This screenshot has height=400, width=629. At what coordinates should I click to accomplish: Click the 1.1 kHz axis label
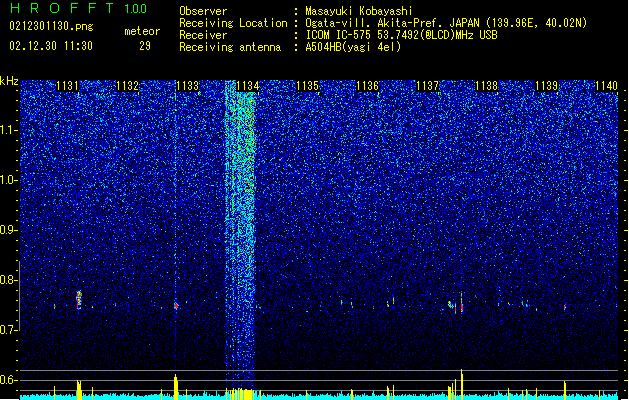pyautogui.click(x=9, y=130)
